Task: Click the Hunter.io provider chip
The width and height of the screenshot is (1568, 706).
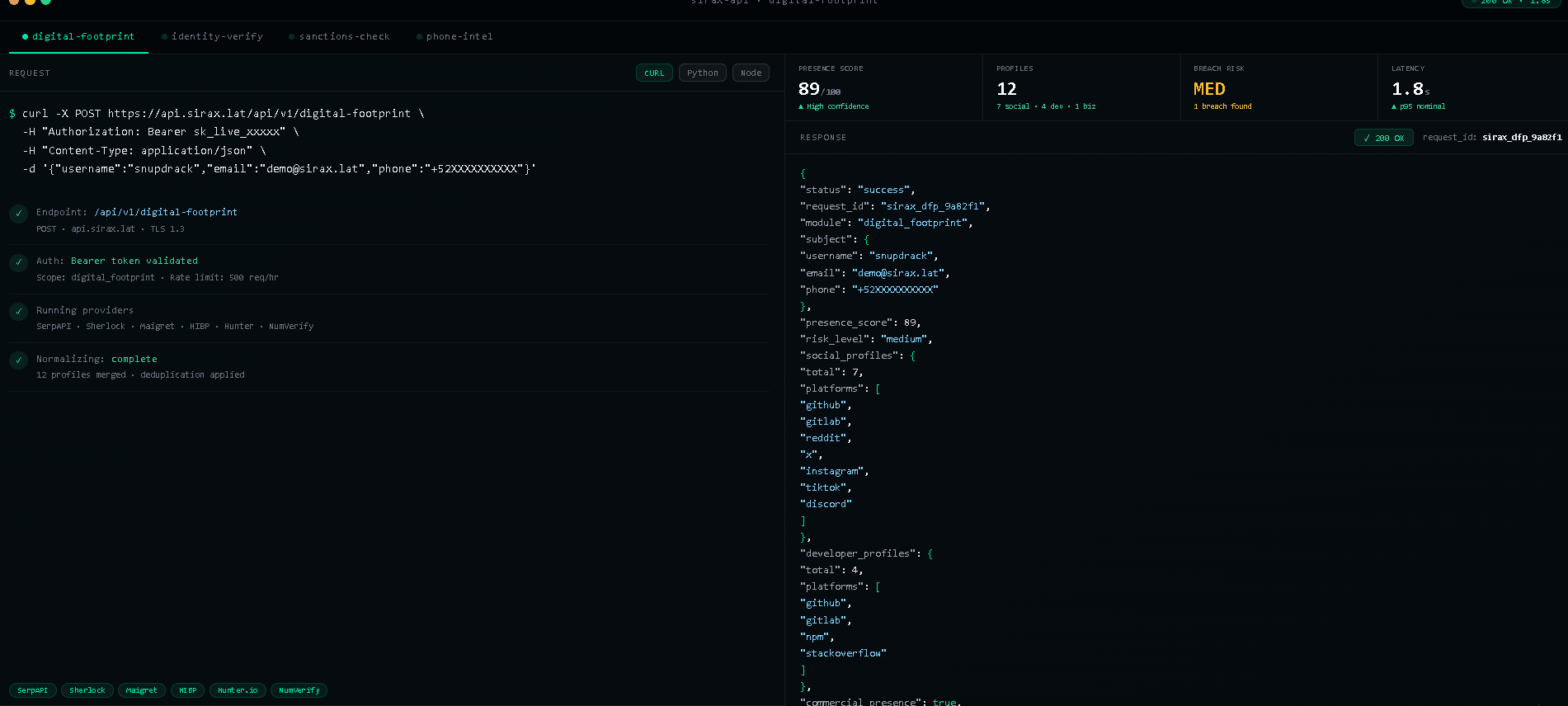Action: [x=238, y=690]
